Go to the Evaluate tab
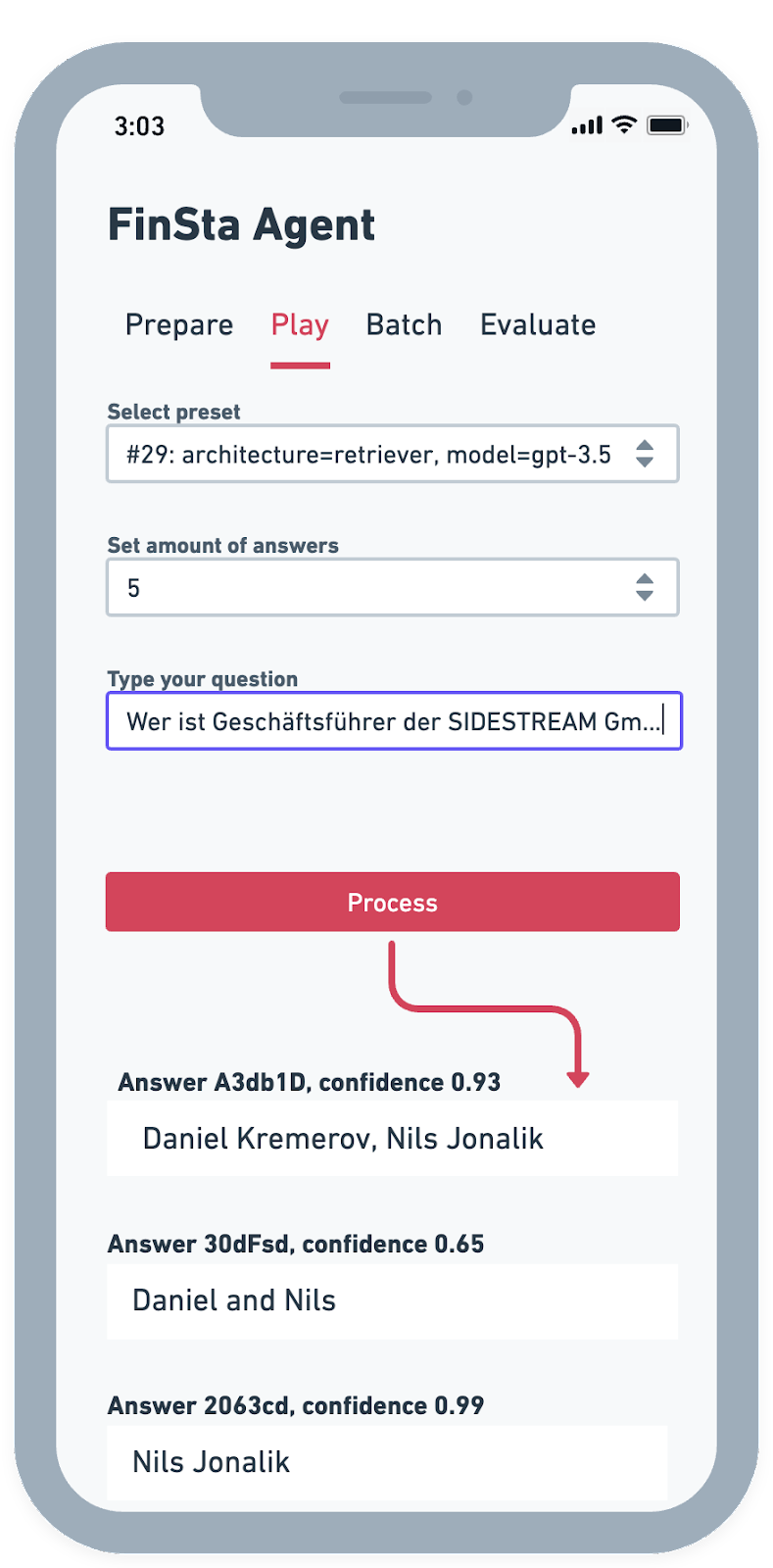Viewport: 773px width, 1568px height. [538, 325]
